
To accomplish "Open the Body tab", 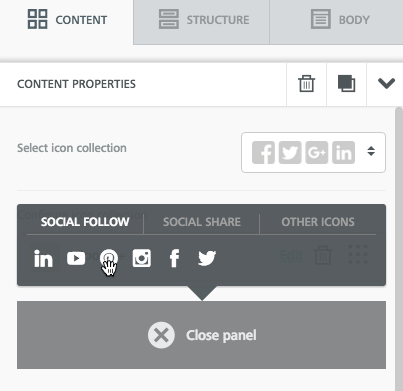I will point(336,20).
